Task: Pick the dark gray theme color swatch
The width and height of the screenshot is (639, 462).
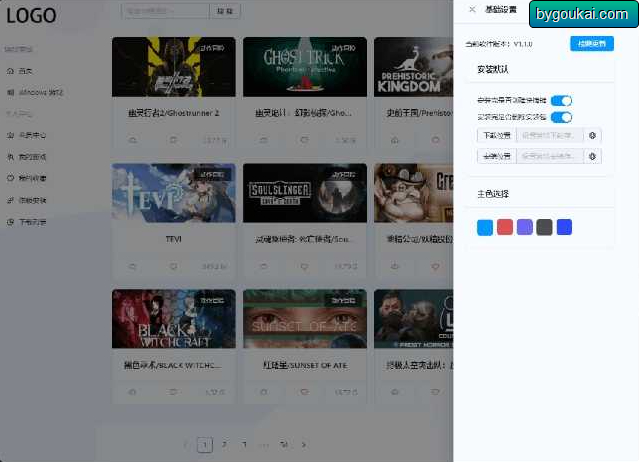Action: [x=544, y=227]
